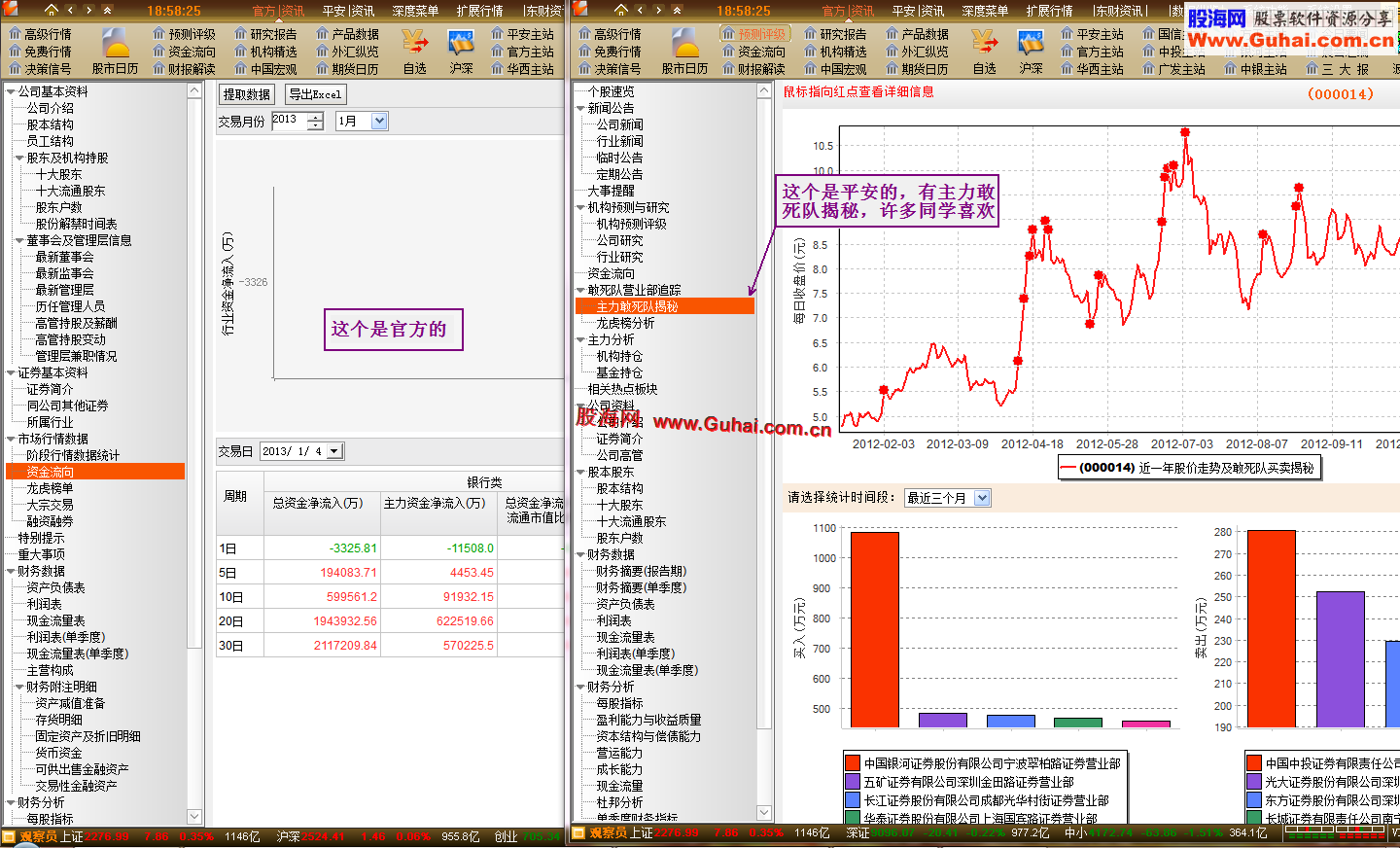Click the year stepper next to 2013
Screen dimensions: 1400x848
pyautogui.click(x=315, y=122)
